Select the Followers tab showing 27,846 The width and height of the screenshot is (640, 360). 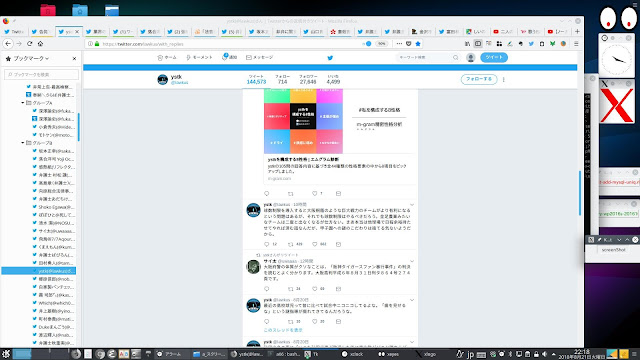(308, 80)
